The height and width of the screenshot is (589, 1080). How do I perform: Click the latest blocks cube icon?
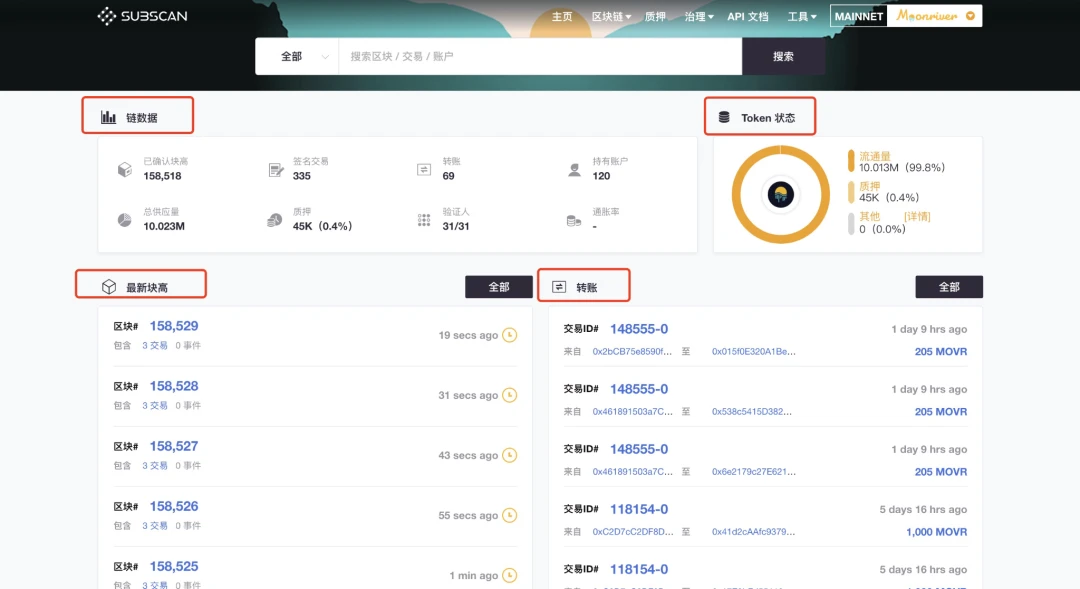click(x=109, y=287)
